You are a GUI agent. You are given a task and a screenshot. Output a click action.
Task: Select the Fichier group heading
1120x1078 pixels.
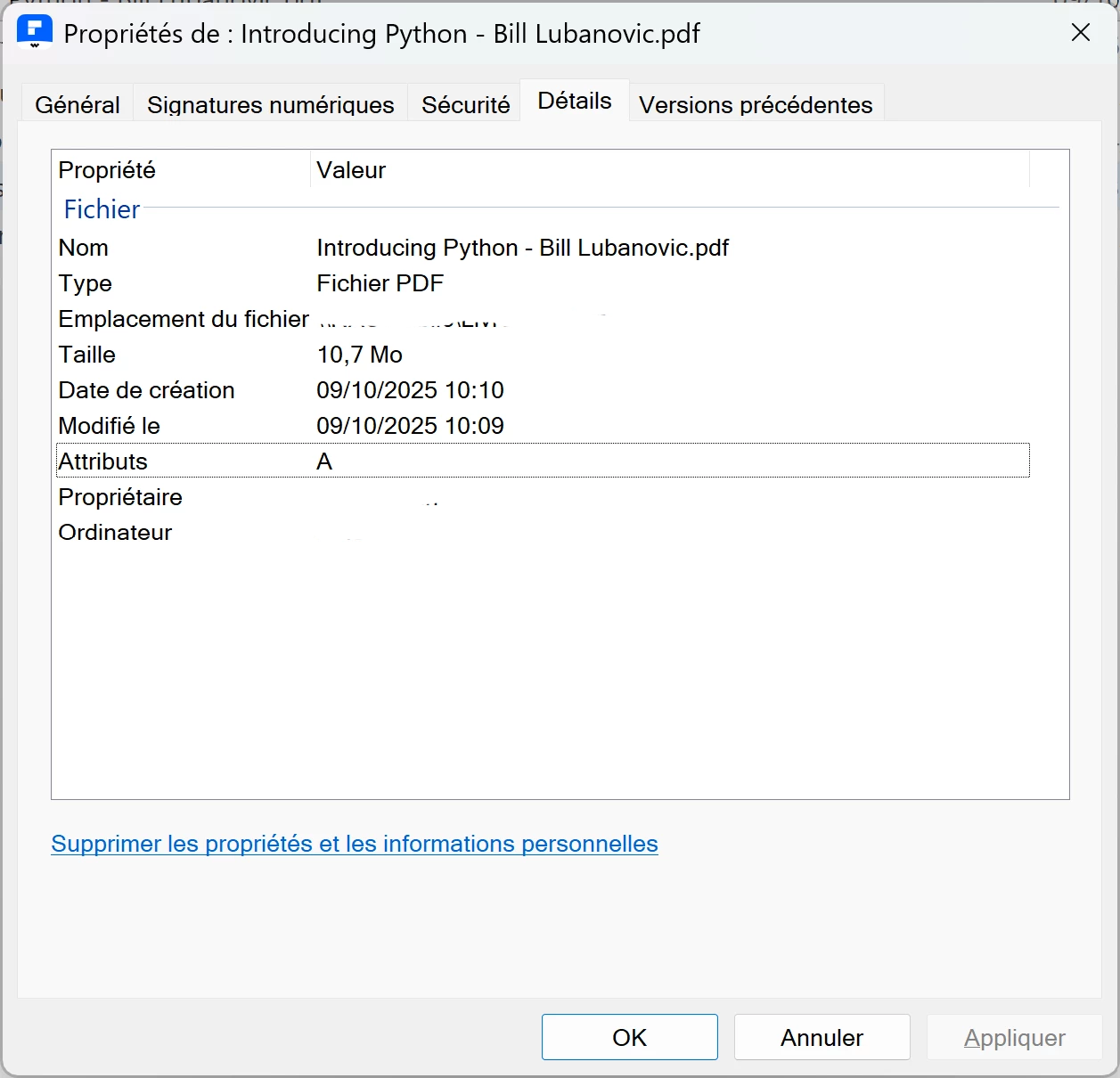[102, 209]
